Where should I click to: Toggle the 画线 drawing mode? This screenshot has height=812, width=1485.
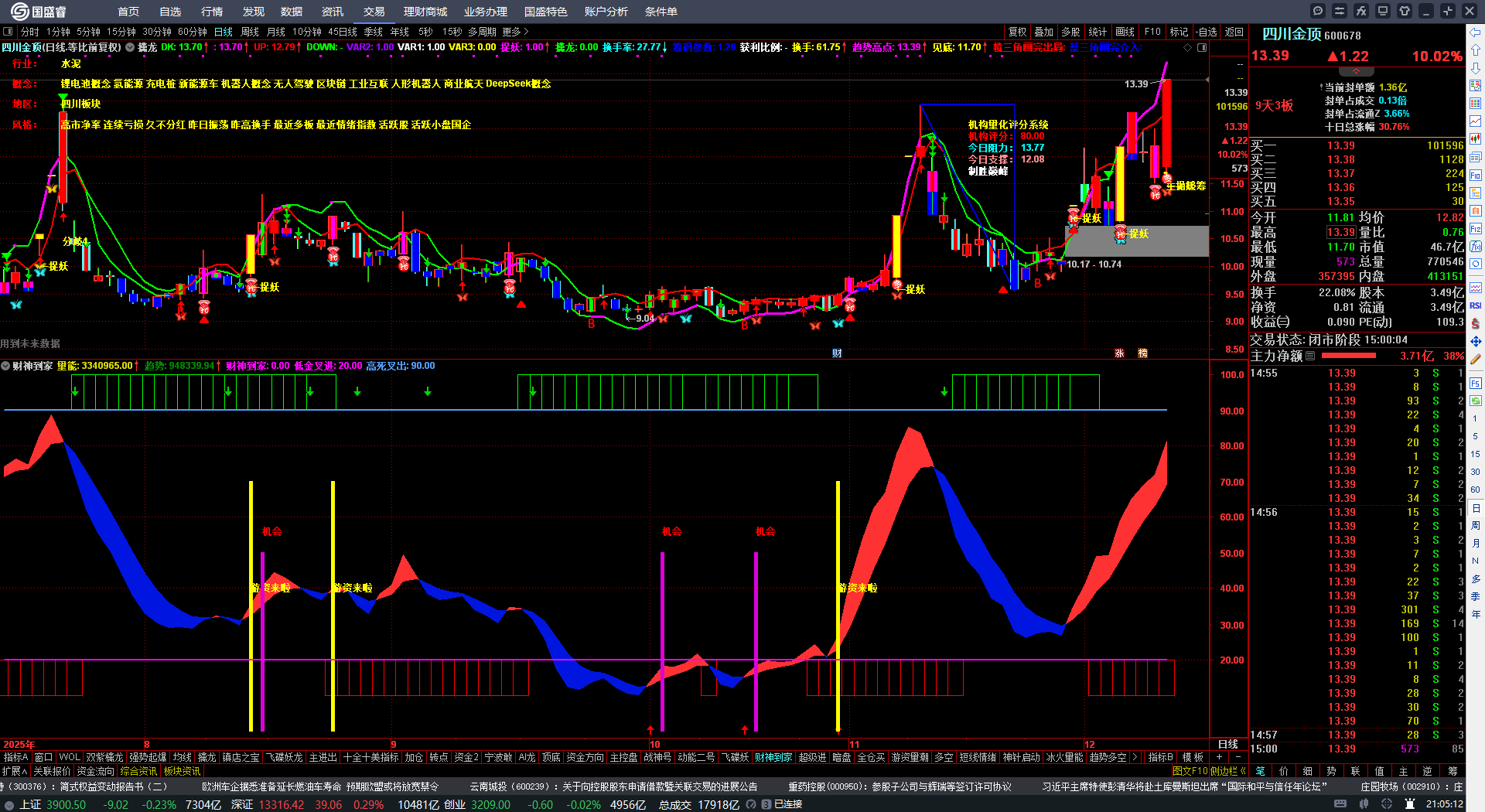1125,32
